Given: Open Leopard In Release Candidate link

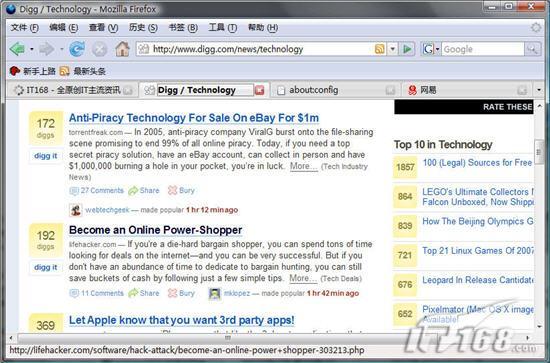Looking at the screenshot, I should click(x=478, y=280).
